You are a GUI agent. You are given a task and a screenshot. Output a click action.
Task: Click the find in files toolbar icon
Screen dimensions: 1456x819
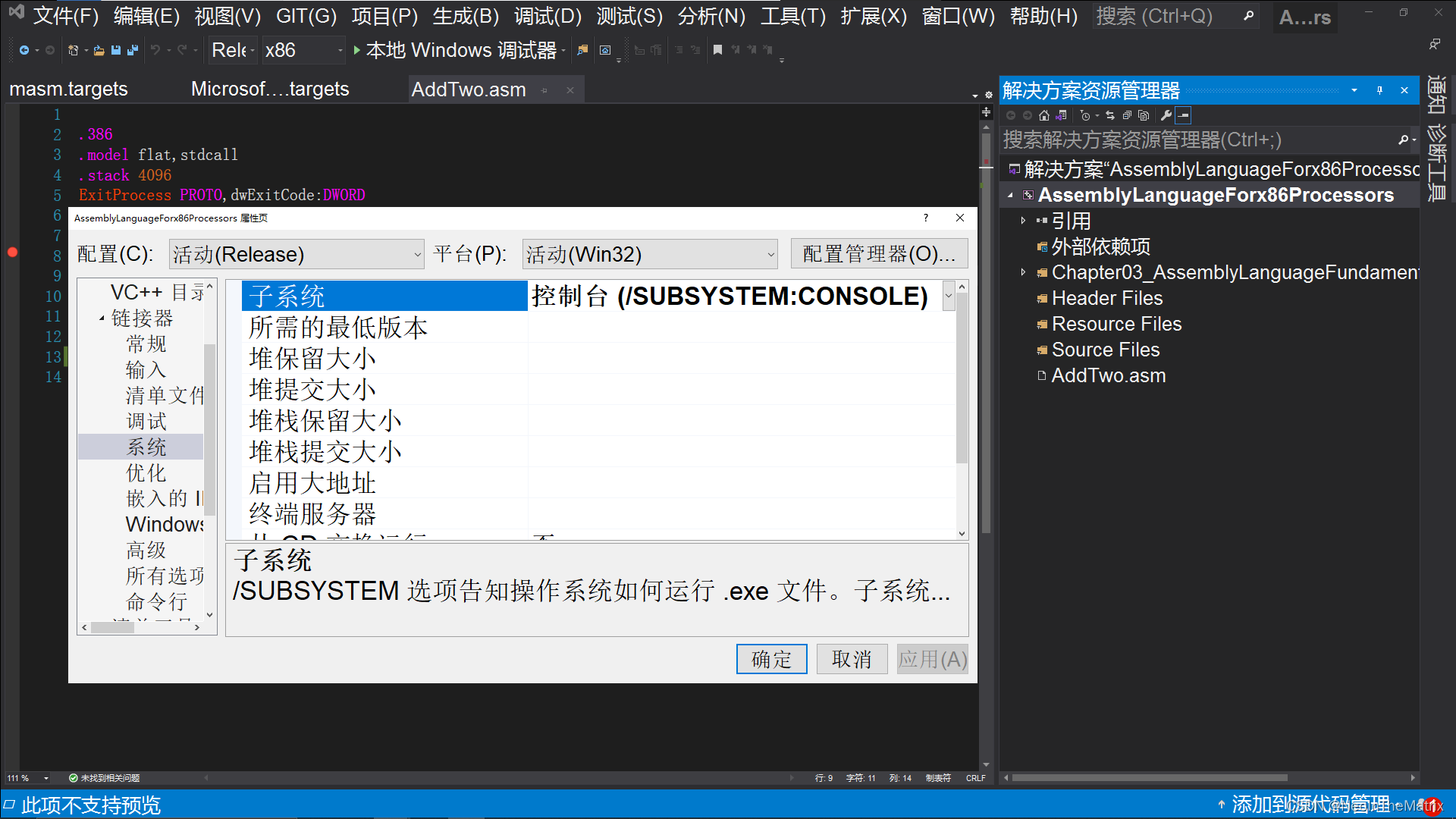coord(582,50)
